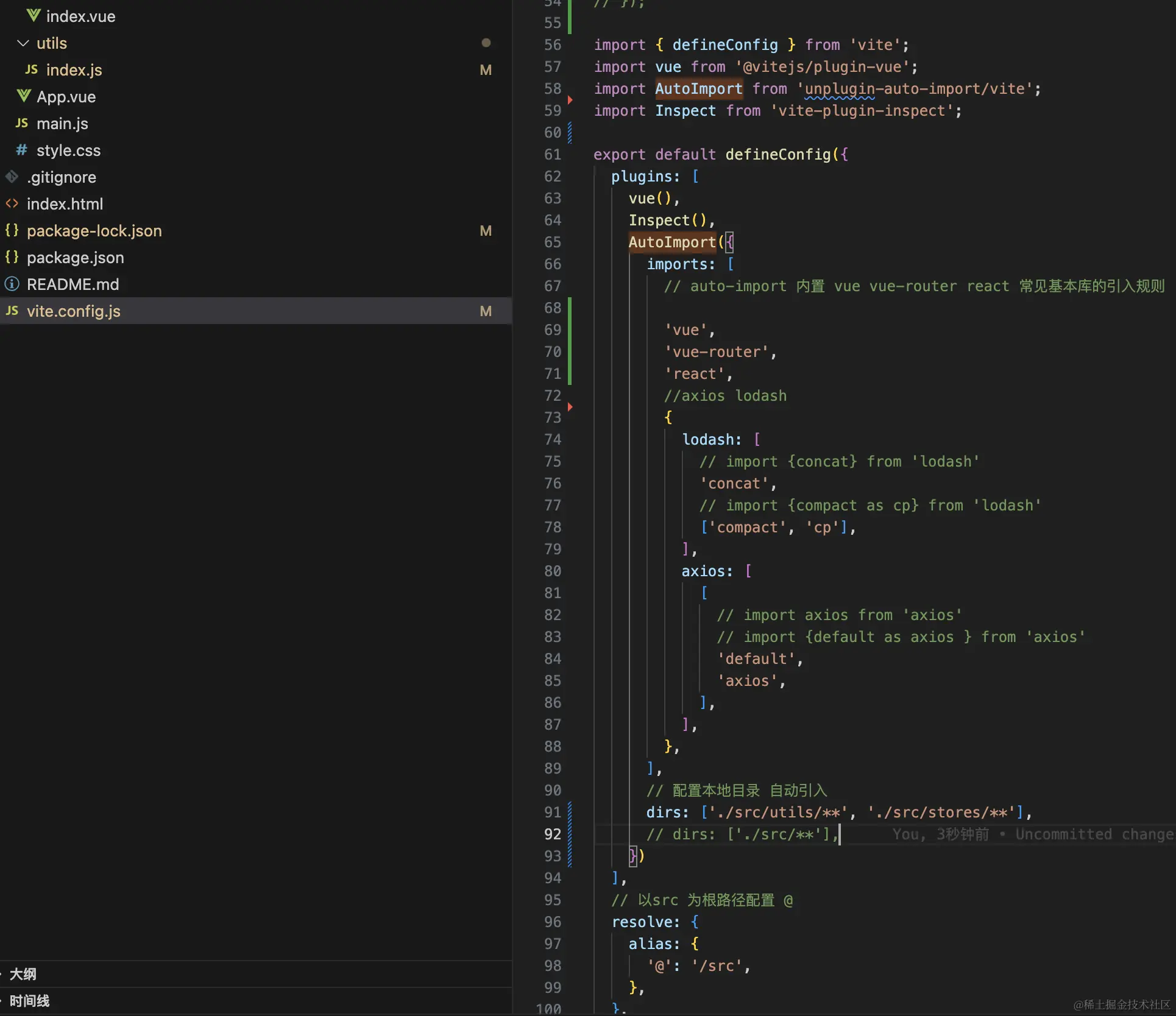Click the alias key on line 97
The height and width of the screenshot is (1016, 1176).
pos(650,944)
